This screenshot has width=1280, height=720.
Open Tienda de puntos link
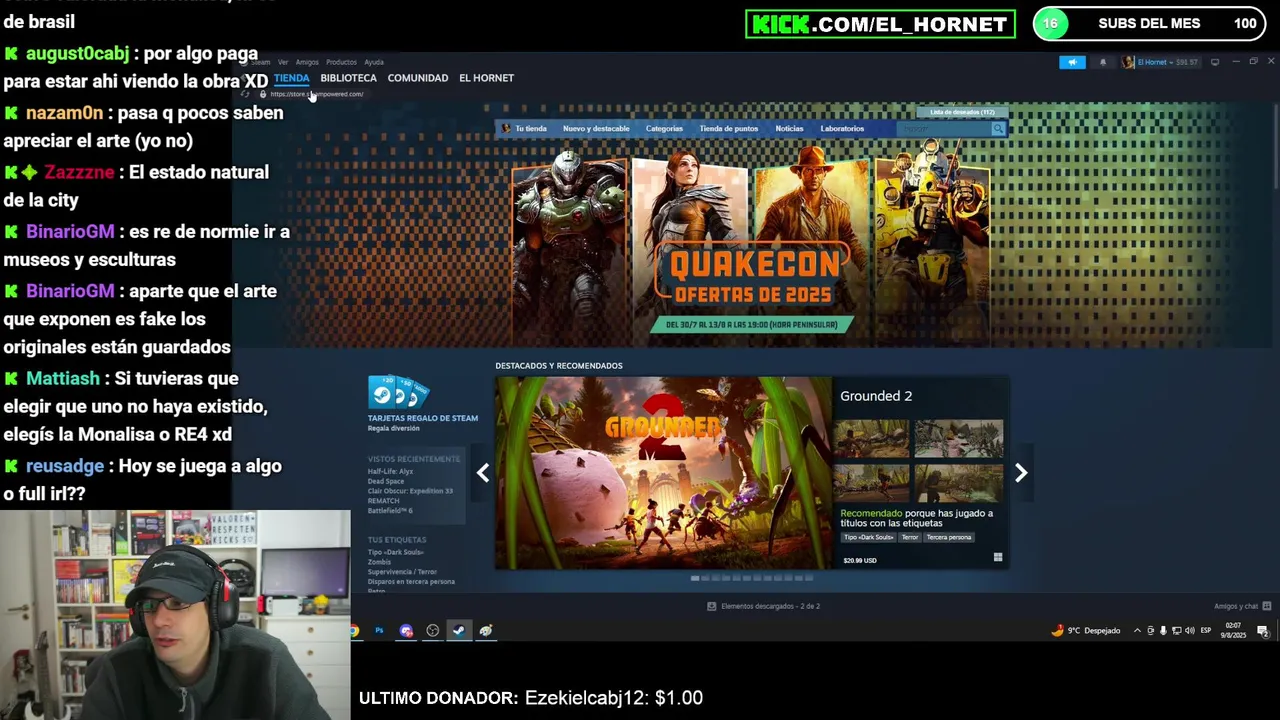[x=728, y=129]
